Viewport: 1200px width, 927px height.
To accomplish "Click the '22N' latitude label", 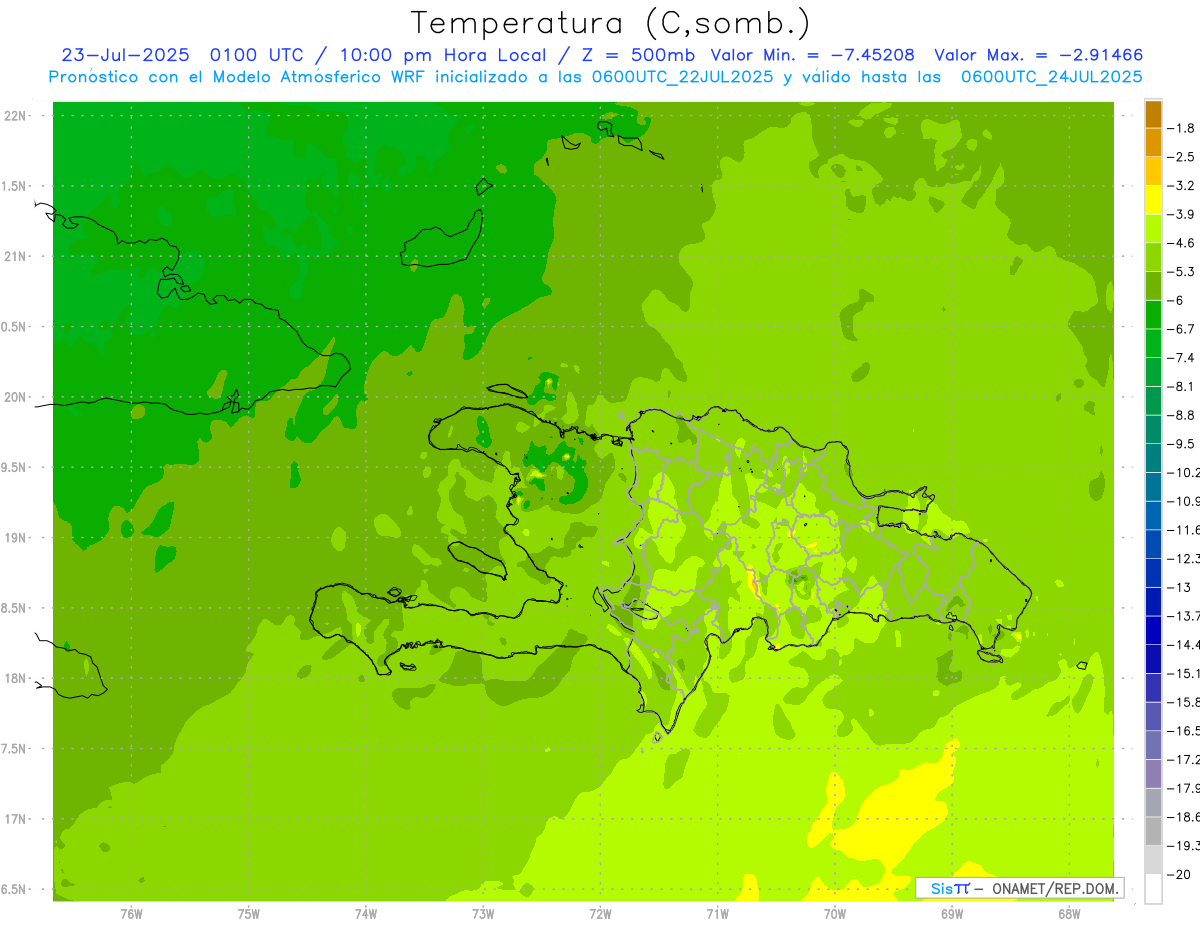I will point(15,116).
